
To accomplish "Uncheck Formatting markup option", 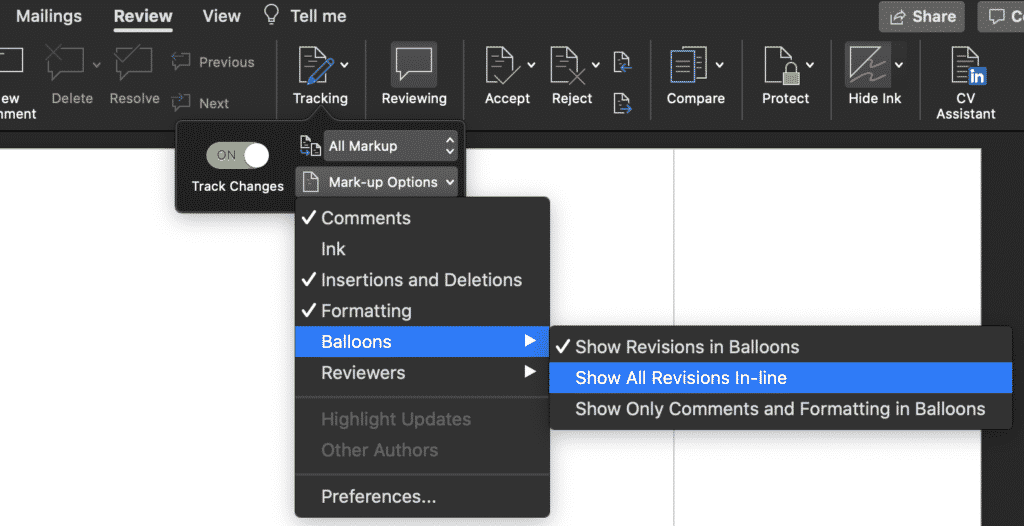I will click(x=422, y=310).
